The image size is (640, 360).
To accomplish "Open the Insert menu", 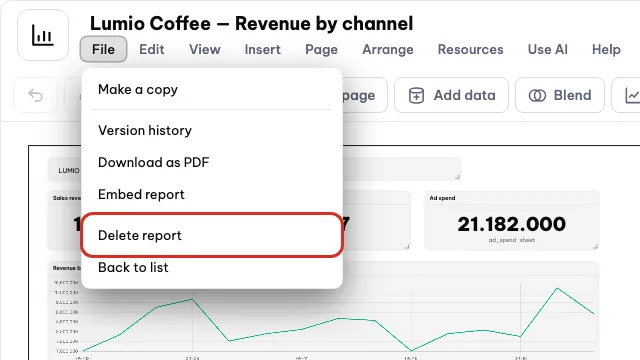I will click(262, 49).
